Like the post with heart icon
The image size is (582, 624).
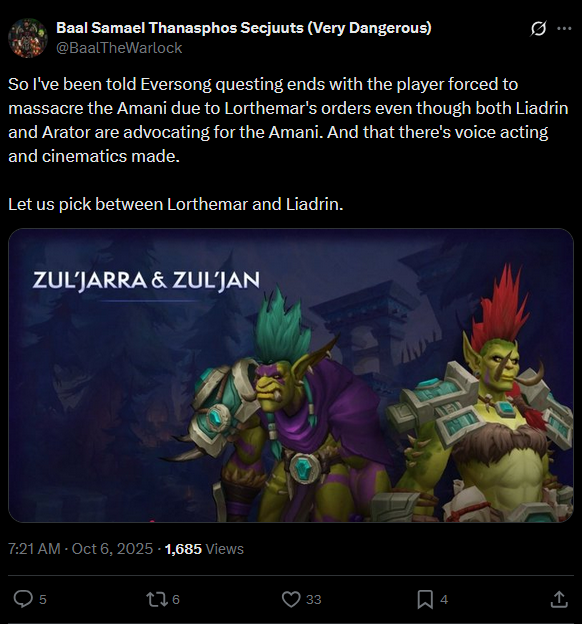point(291,599)
